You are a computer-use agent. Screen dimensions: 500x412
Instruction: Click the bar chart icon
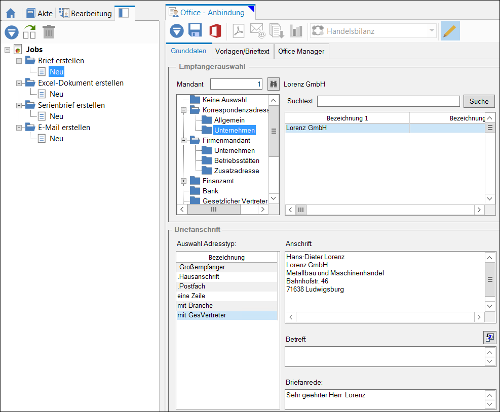[x=296, y=31]
